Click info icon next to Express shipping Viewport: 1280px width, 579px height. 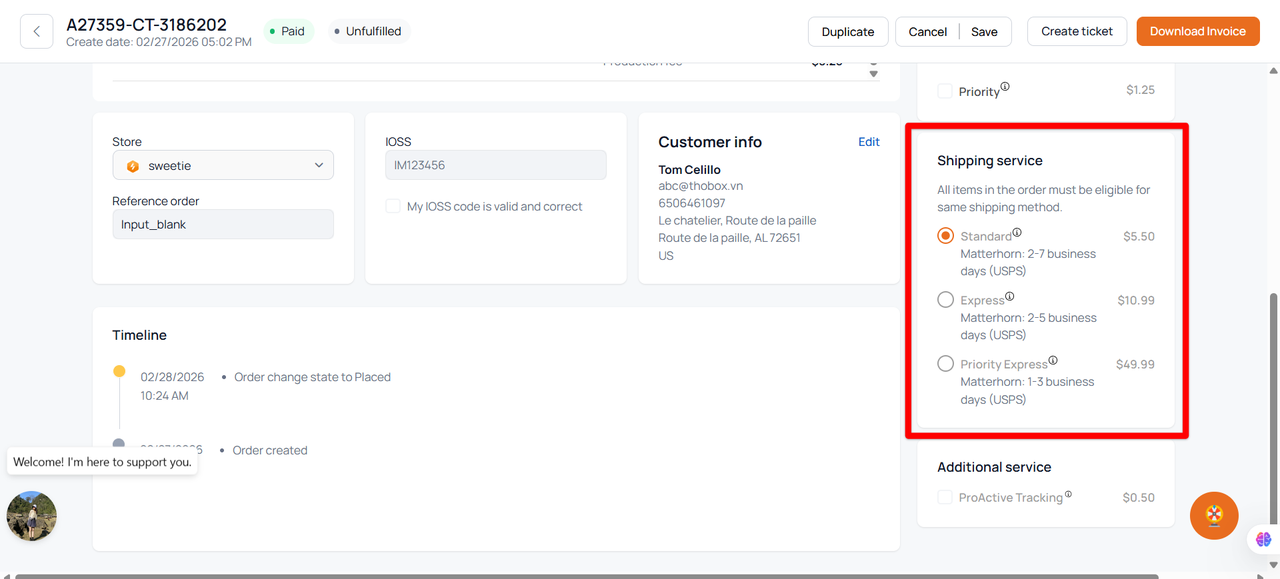[x=1009, y=297]
